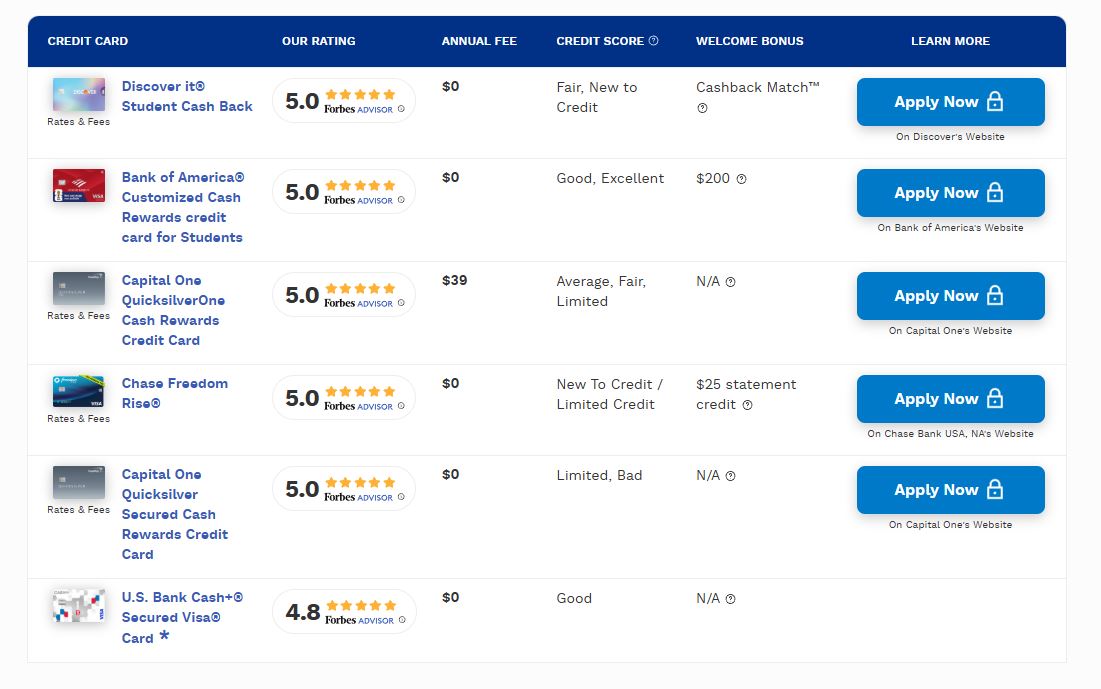Open Capital One QuicksilverOne Cash Rewards link
The width and height of the screenshot is (1101, 689).
(x=173, y=310)
